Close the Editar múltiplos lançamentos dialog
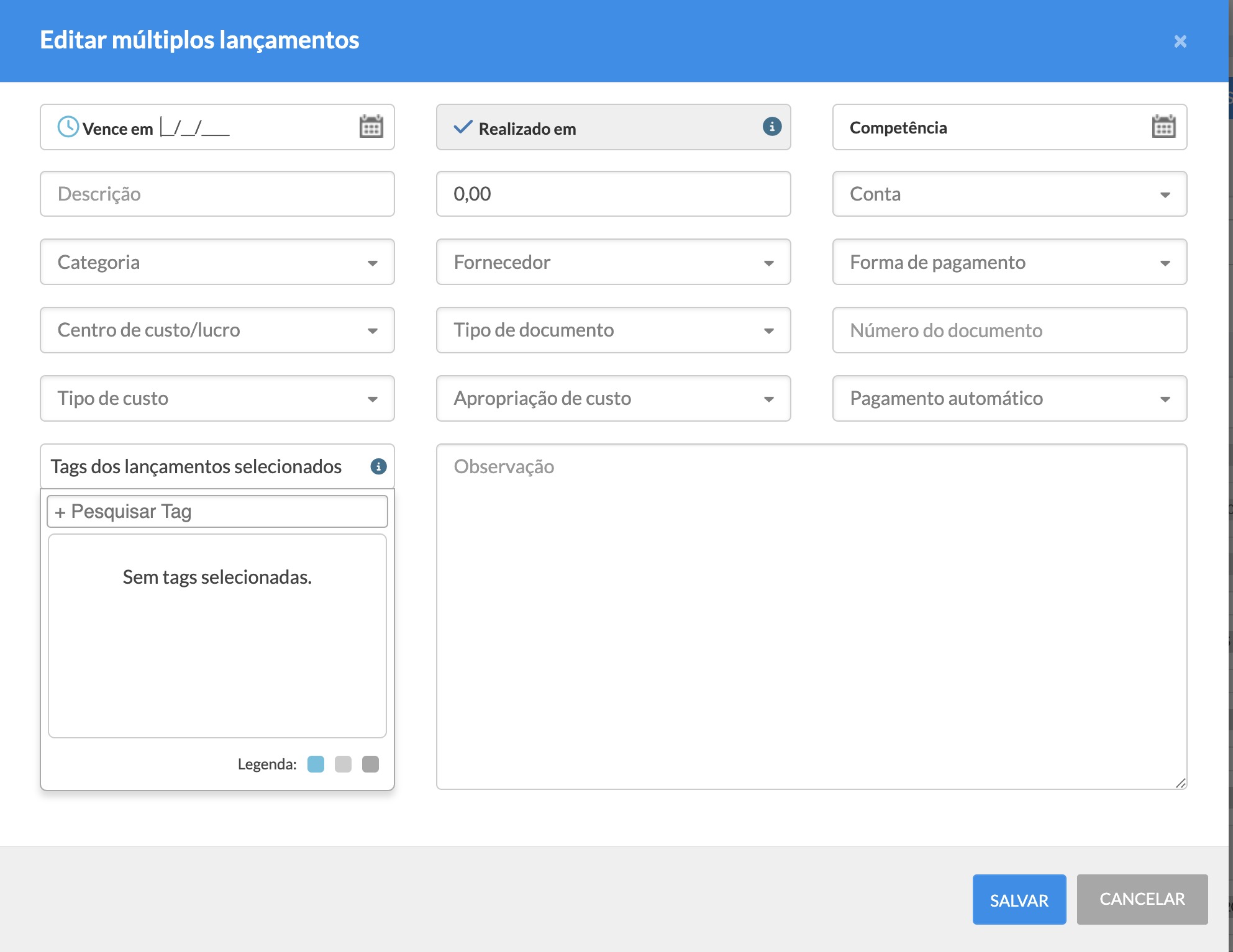Image resolution: width=1233 pixels, height=952 pixels. [1180, 41]
